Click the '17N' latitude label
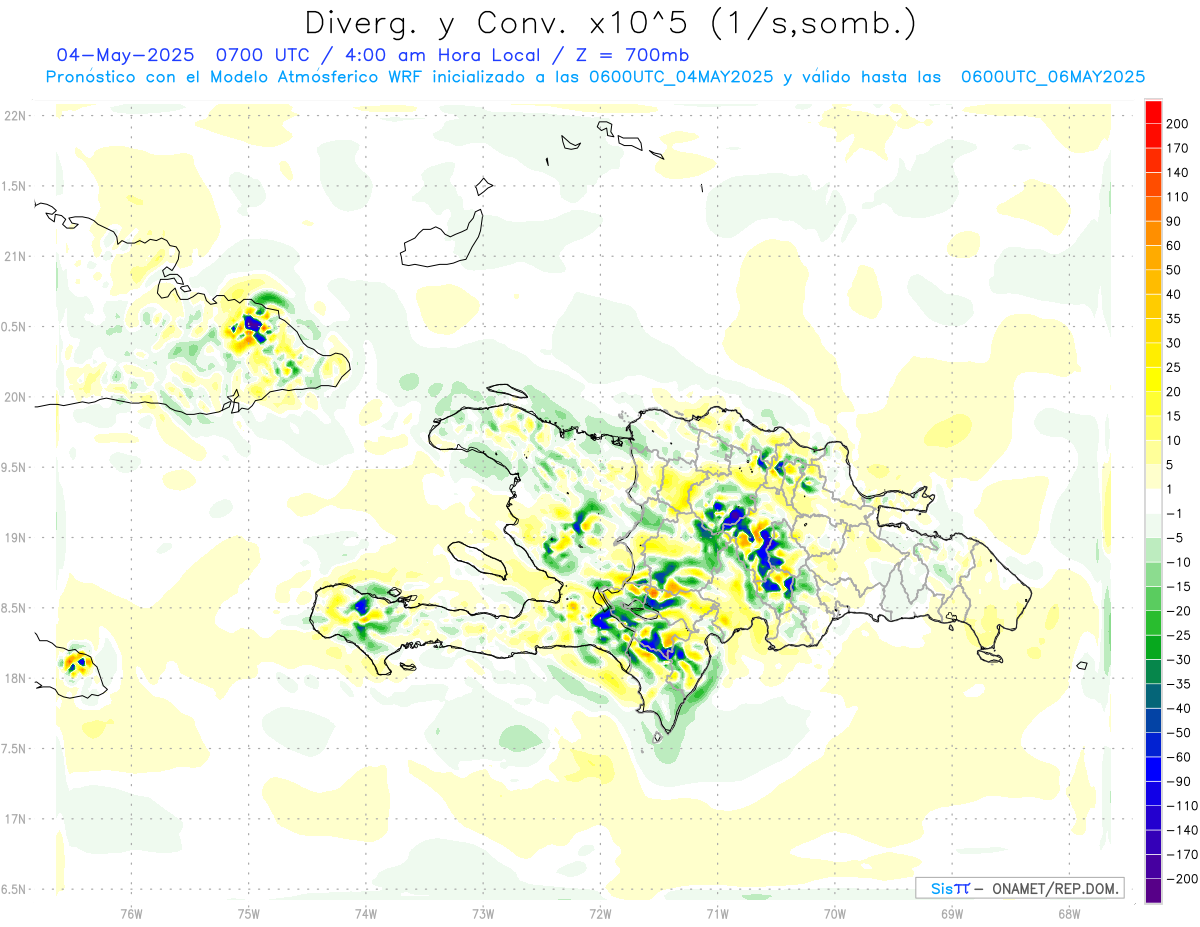The image size is (1200, 927). 14,819
